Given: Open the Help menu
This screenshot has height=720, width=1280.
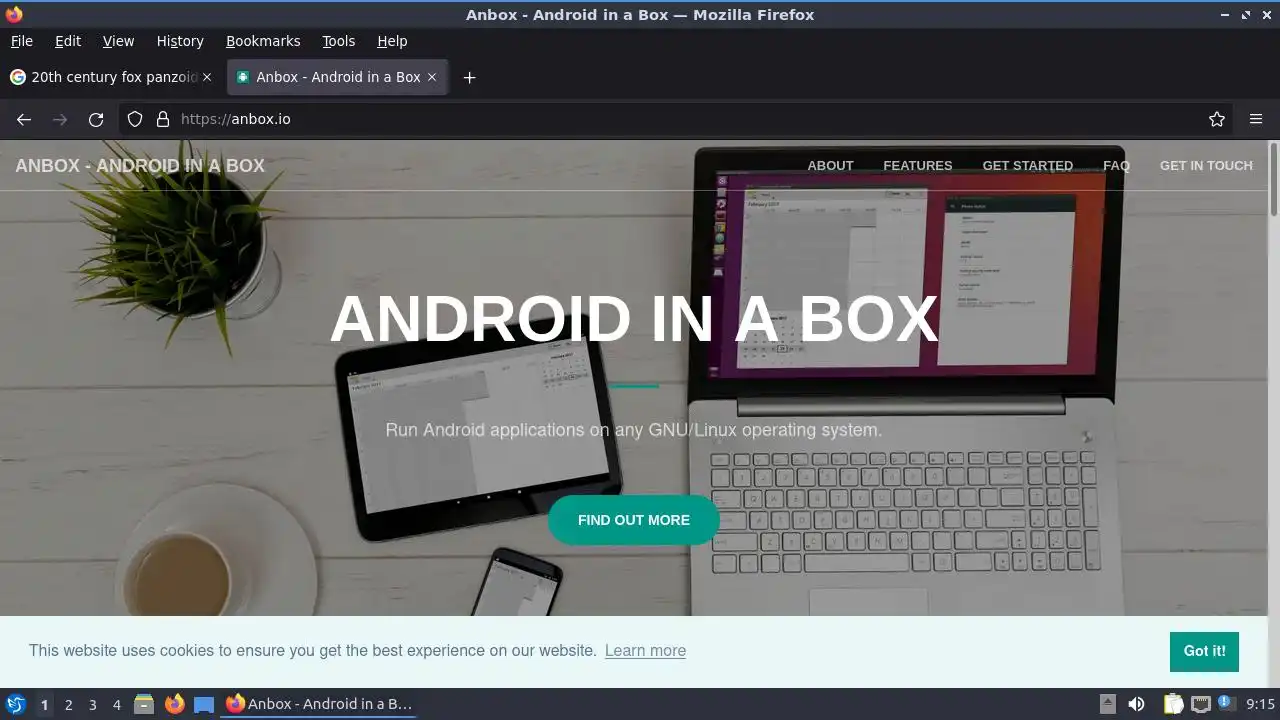Looking at the screenshot, I should pyautogui.click(x=392, y=41).
